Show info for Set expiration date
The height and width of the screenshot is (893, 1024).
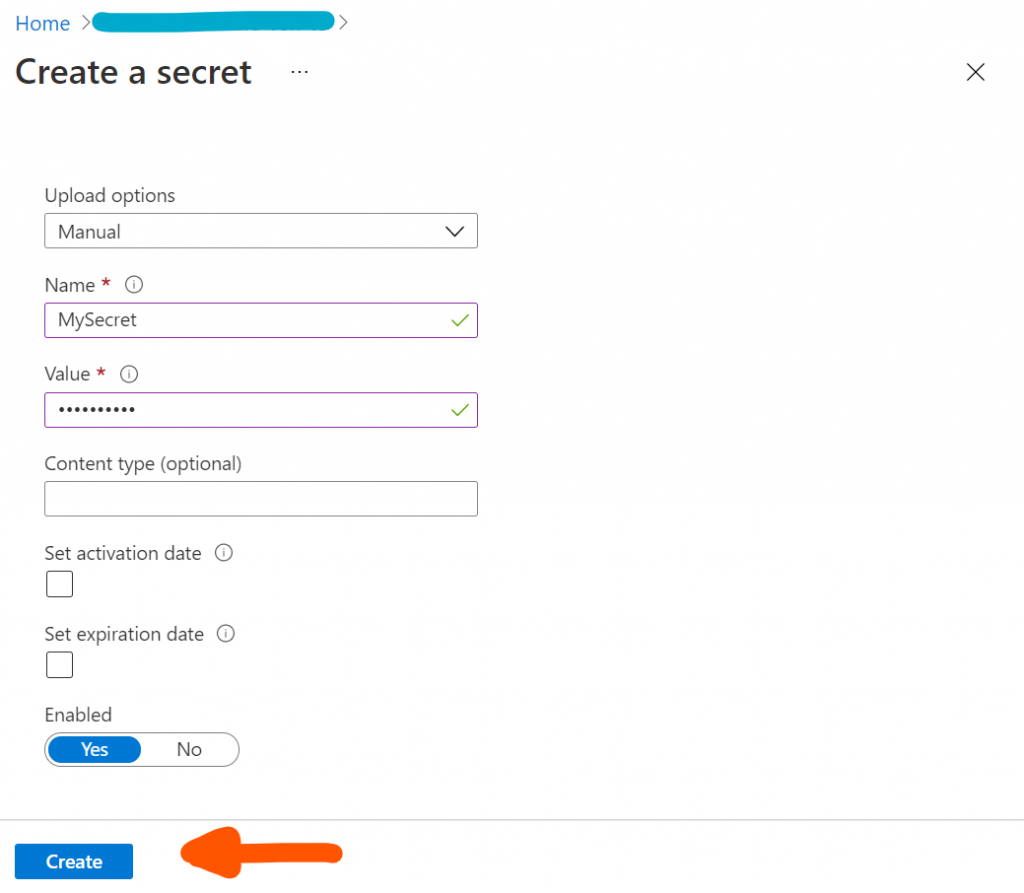(226, 634)
